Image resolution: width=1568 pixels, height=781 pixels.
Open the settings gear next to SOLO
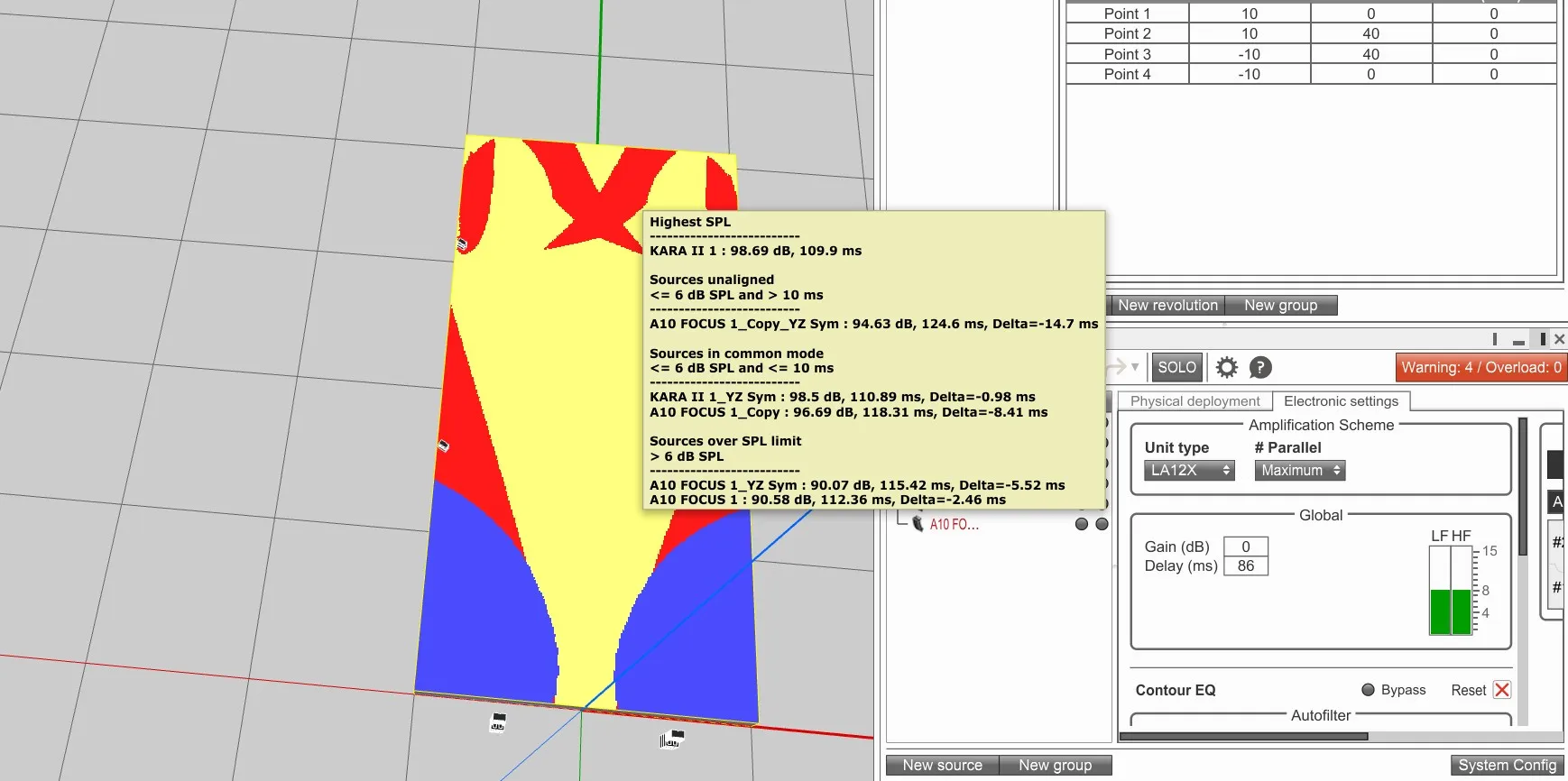1226,367
